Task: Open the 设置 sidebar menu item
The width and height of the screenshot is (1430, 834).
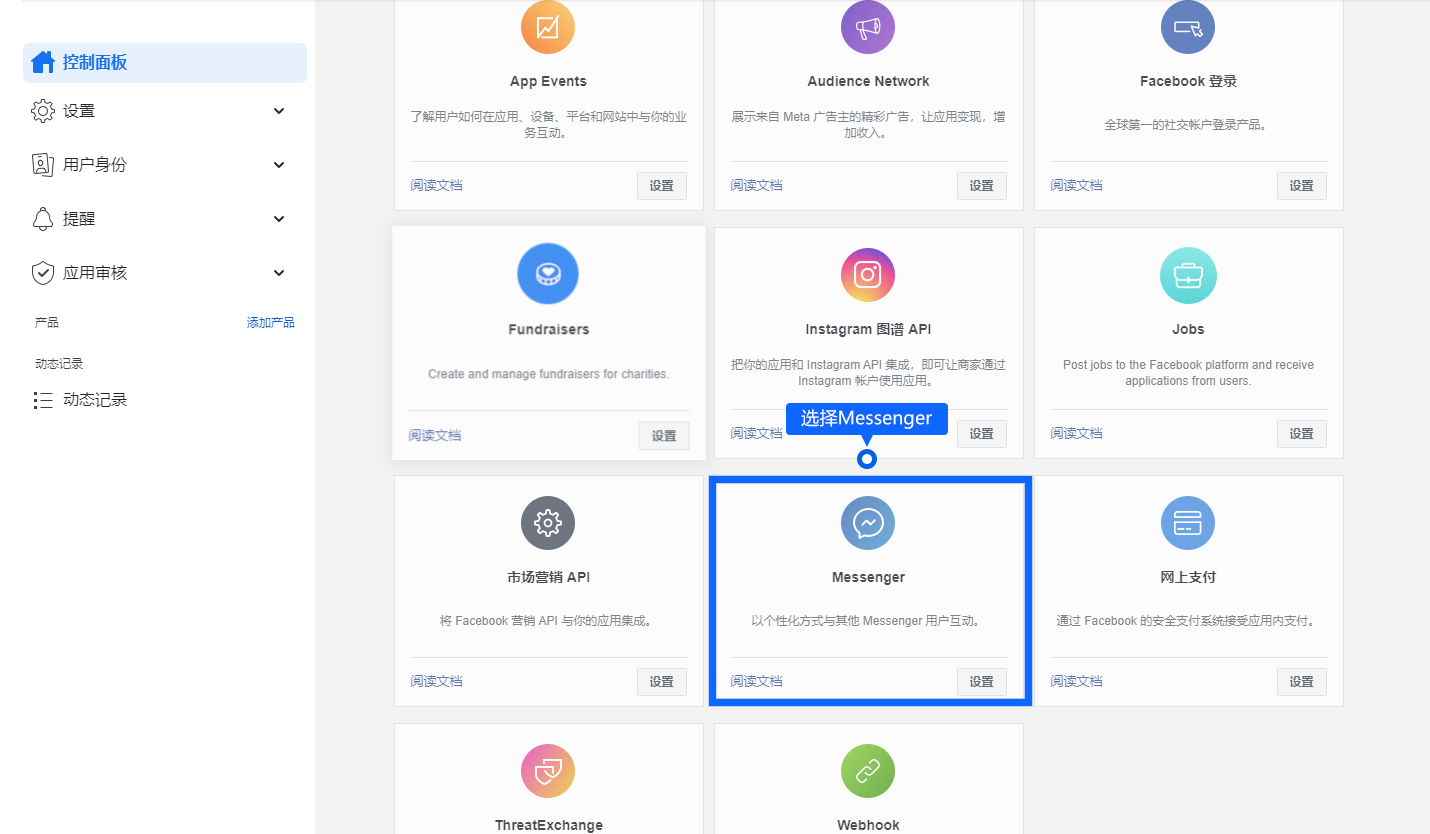Action: coord(165,111)
